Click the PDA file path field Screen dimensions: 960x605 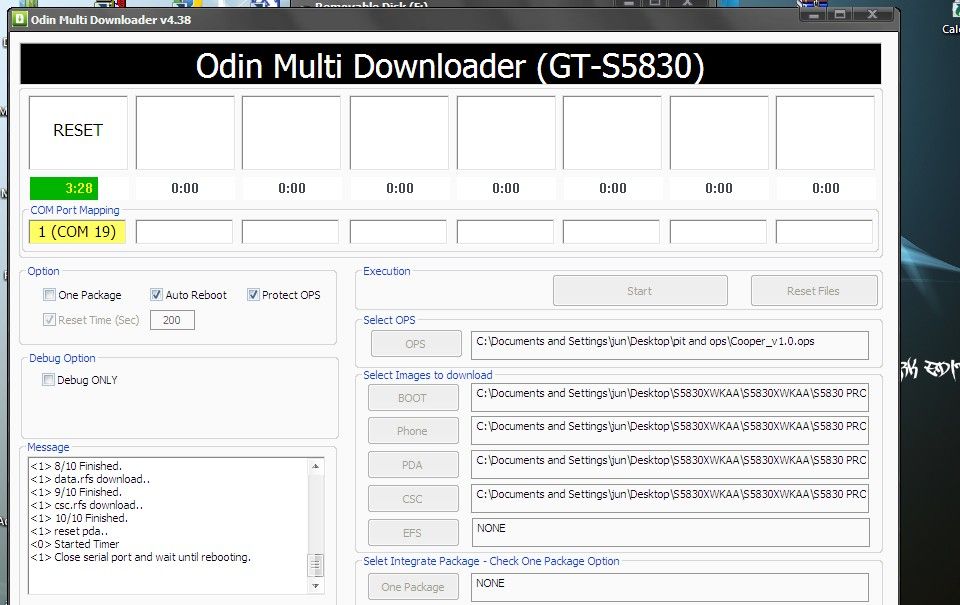click(x=670, y=464)
